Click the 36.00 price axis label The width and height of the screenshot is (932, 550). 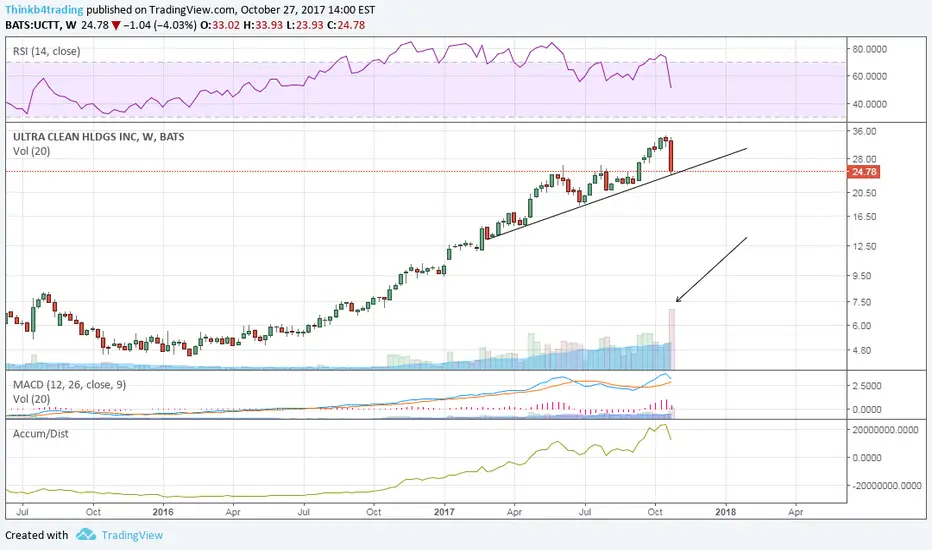tap(864, 131)
